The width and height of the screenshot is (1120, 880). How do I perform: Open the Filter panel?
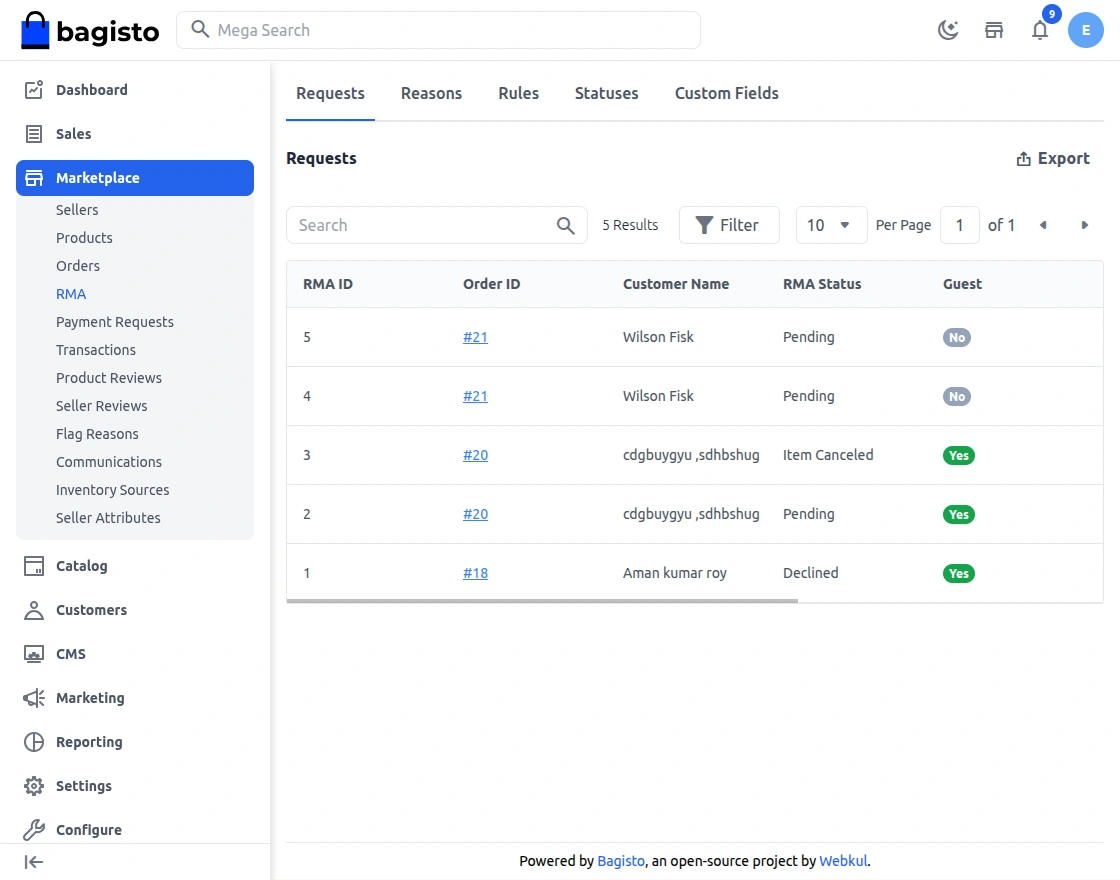[729, 225]
